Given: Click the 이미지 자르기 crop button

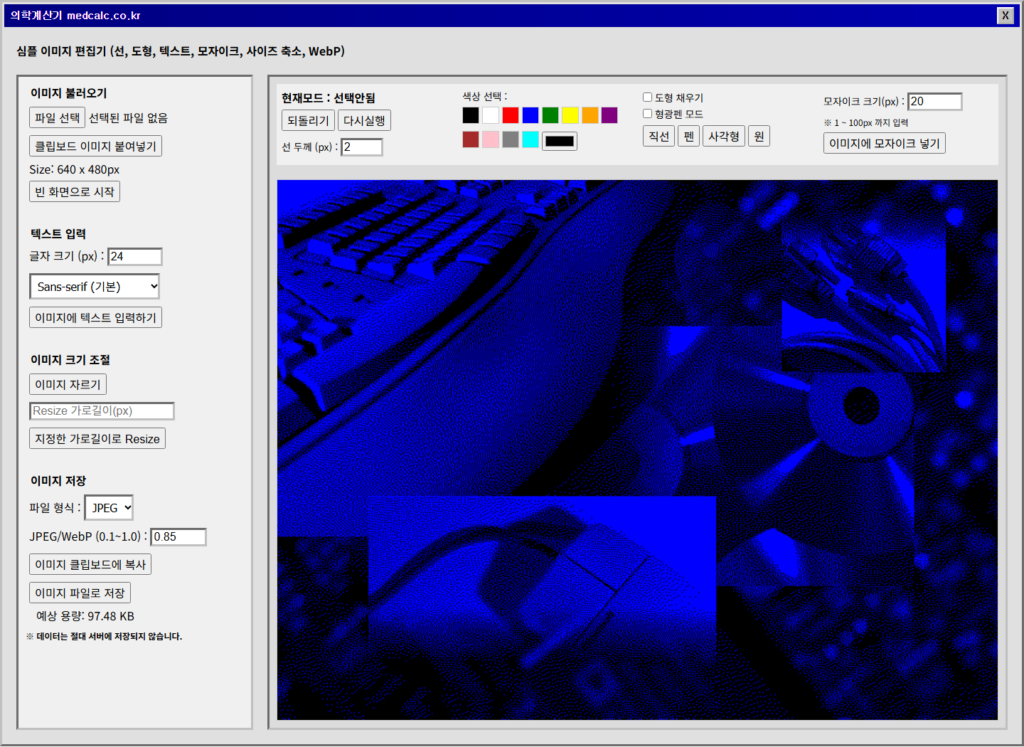Looking at the screenshot, I should coord(68,384).
